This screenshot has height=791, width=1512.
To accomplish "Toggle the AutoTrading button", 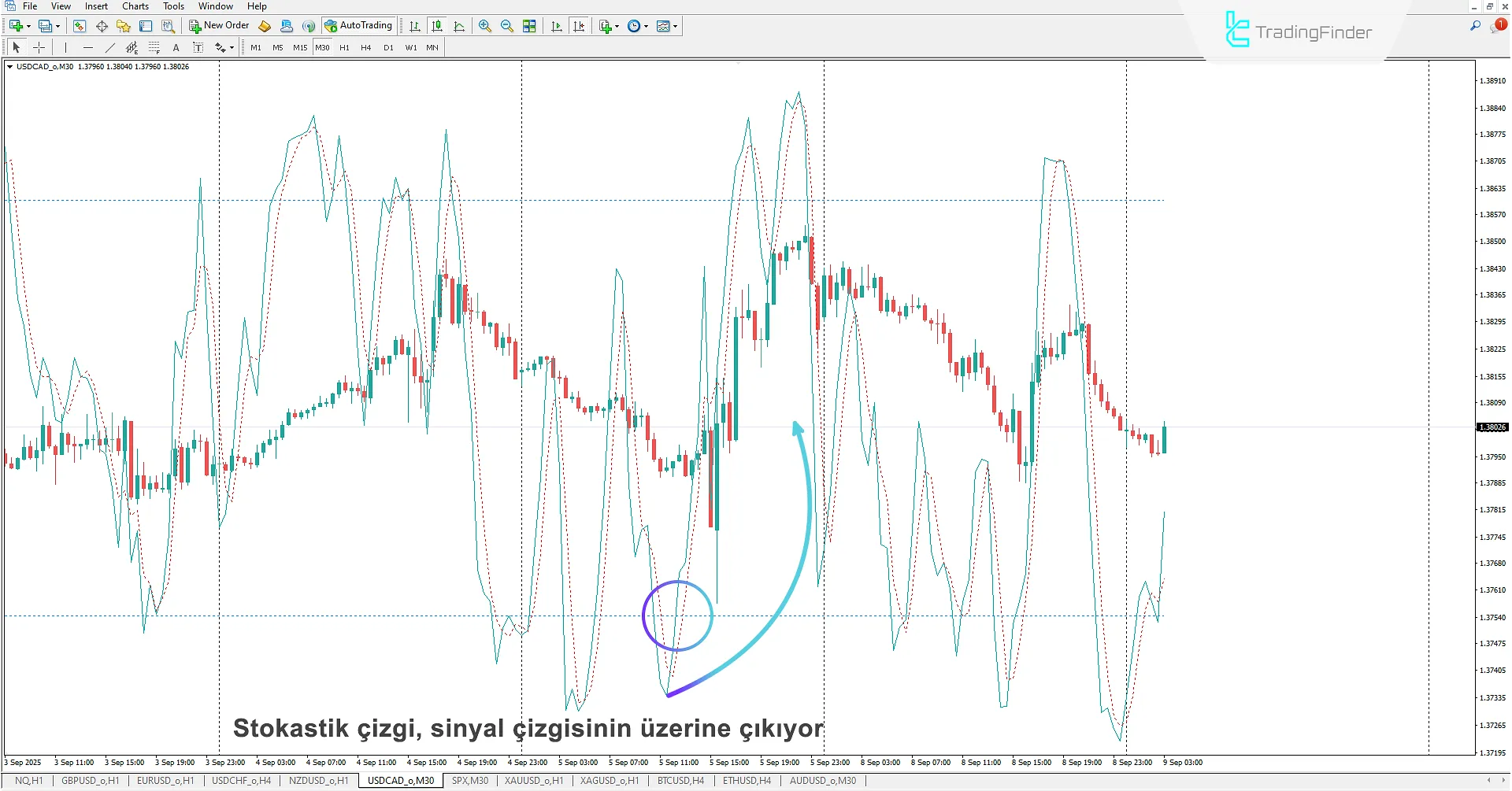I will [x=358, y=26].
